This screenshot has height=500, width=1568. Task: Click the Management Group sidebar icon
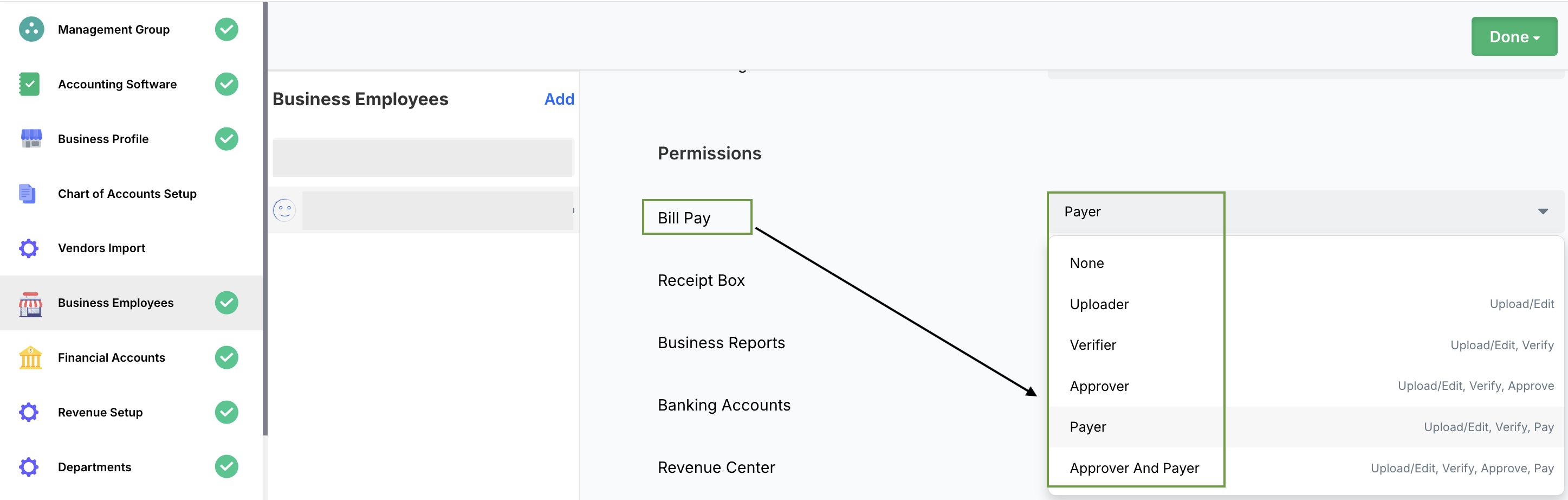click(31, 29)
